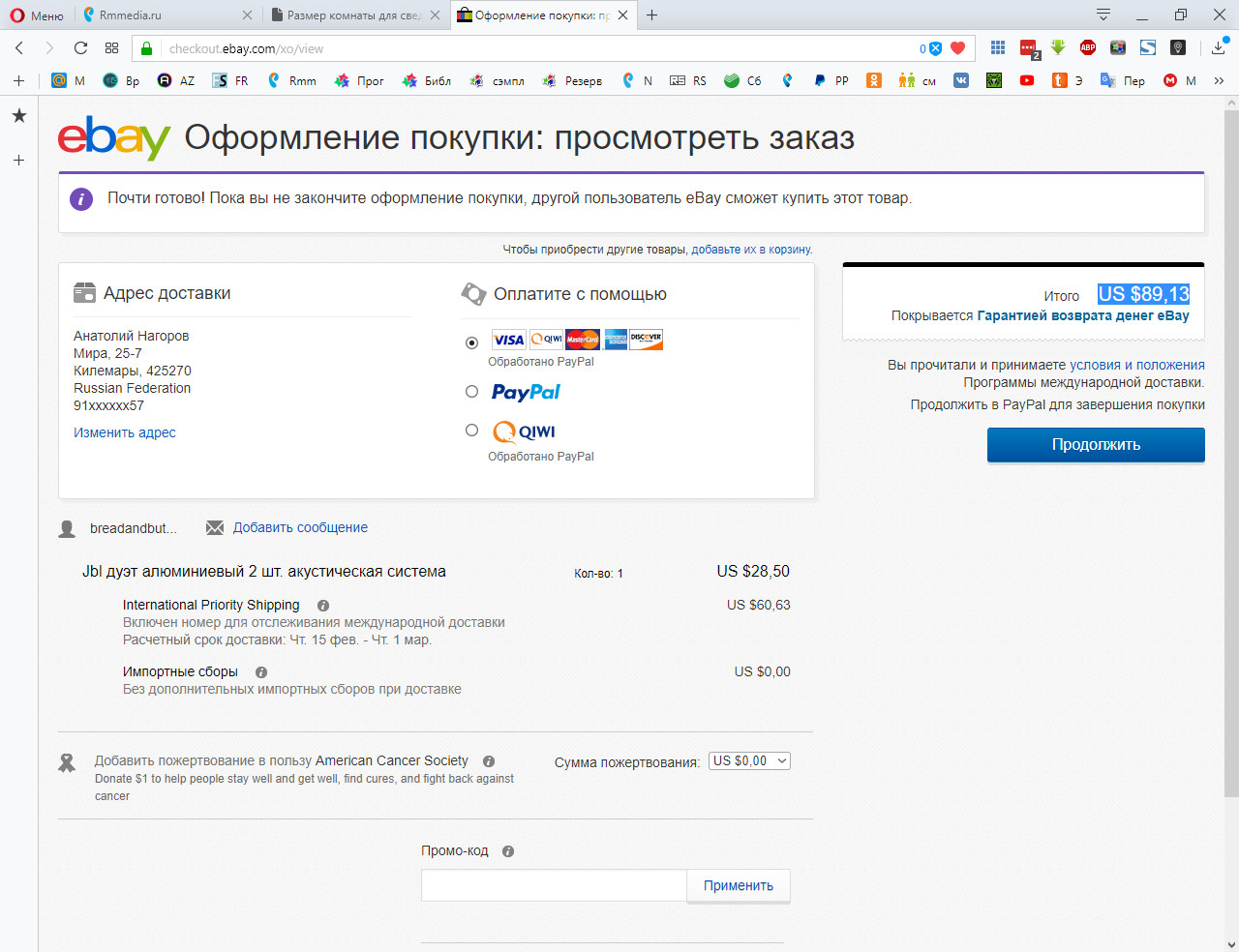The height and width of the screenshot is (952, 1239).
Task: Open the Сб Sberbank bookmark
Action: click(742, 80)
